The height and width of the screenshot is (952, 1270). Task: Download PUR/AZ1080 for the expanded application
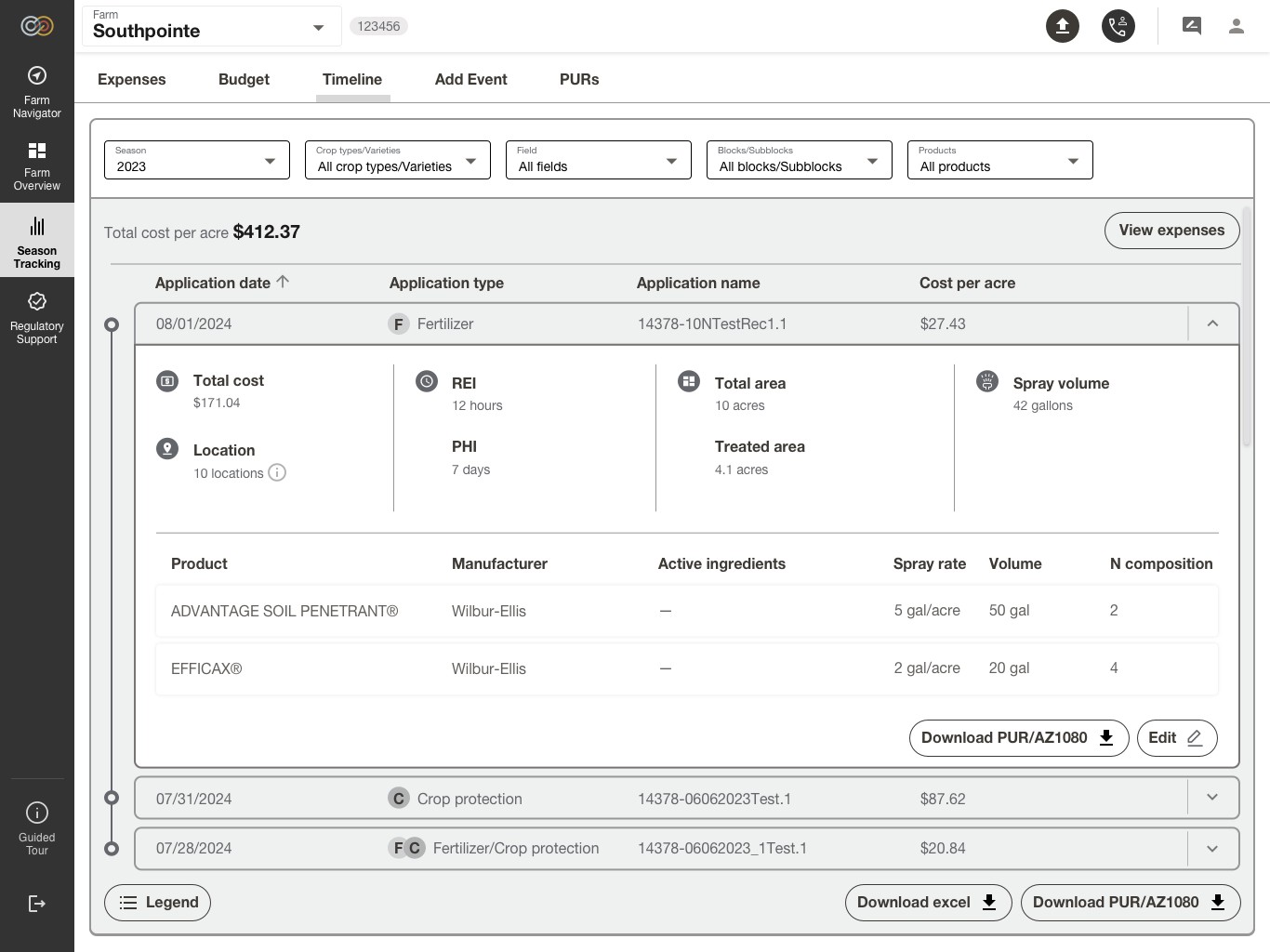coord(1019,738)
